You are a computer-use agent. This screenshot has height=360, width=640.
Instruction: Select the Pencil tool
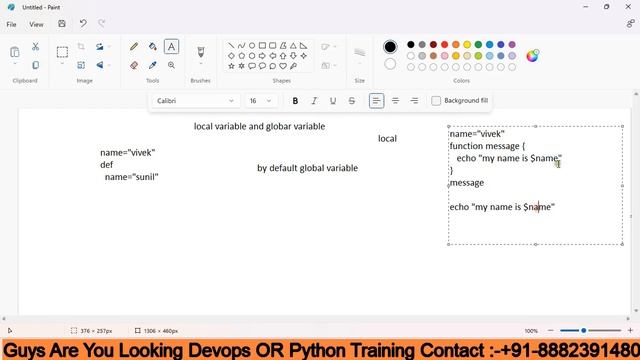[134, 47]
